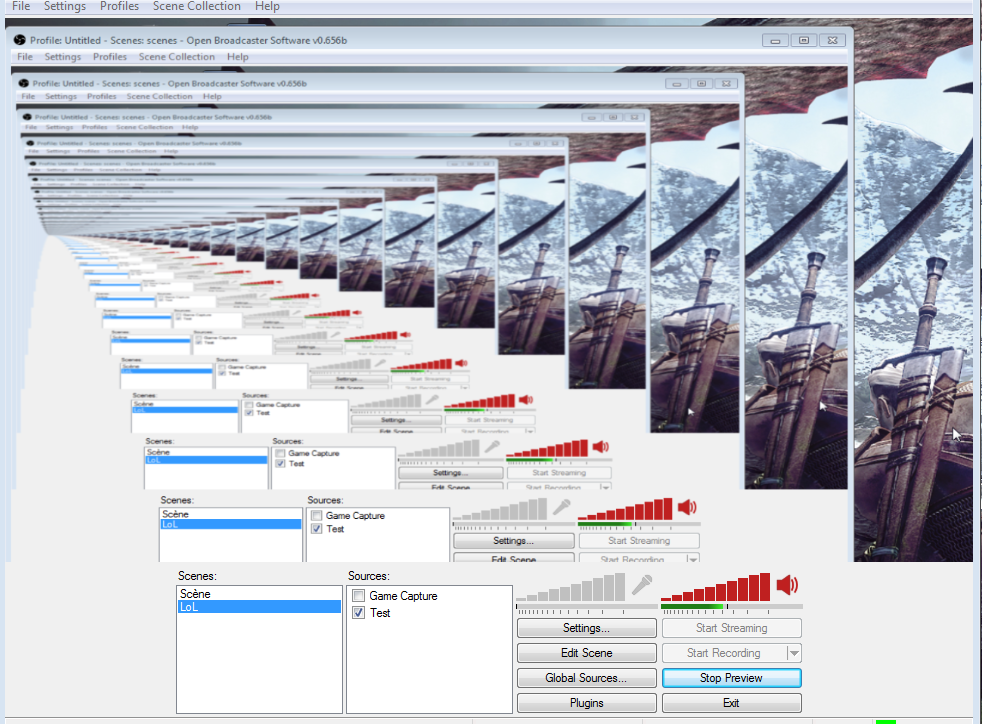
Task: Expand the Start Recording dropdown arrow
Action: [794, 653]
